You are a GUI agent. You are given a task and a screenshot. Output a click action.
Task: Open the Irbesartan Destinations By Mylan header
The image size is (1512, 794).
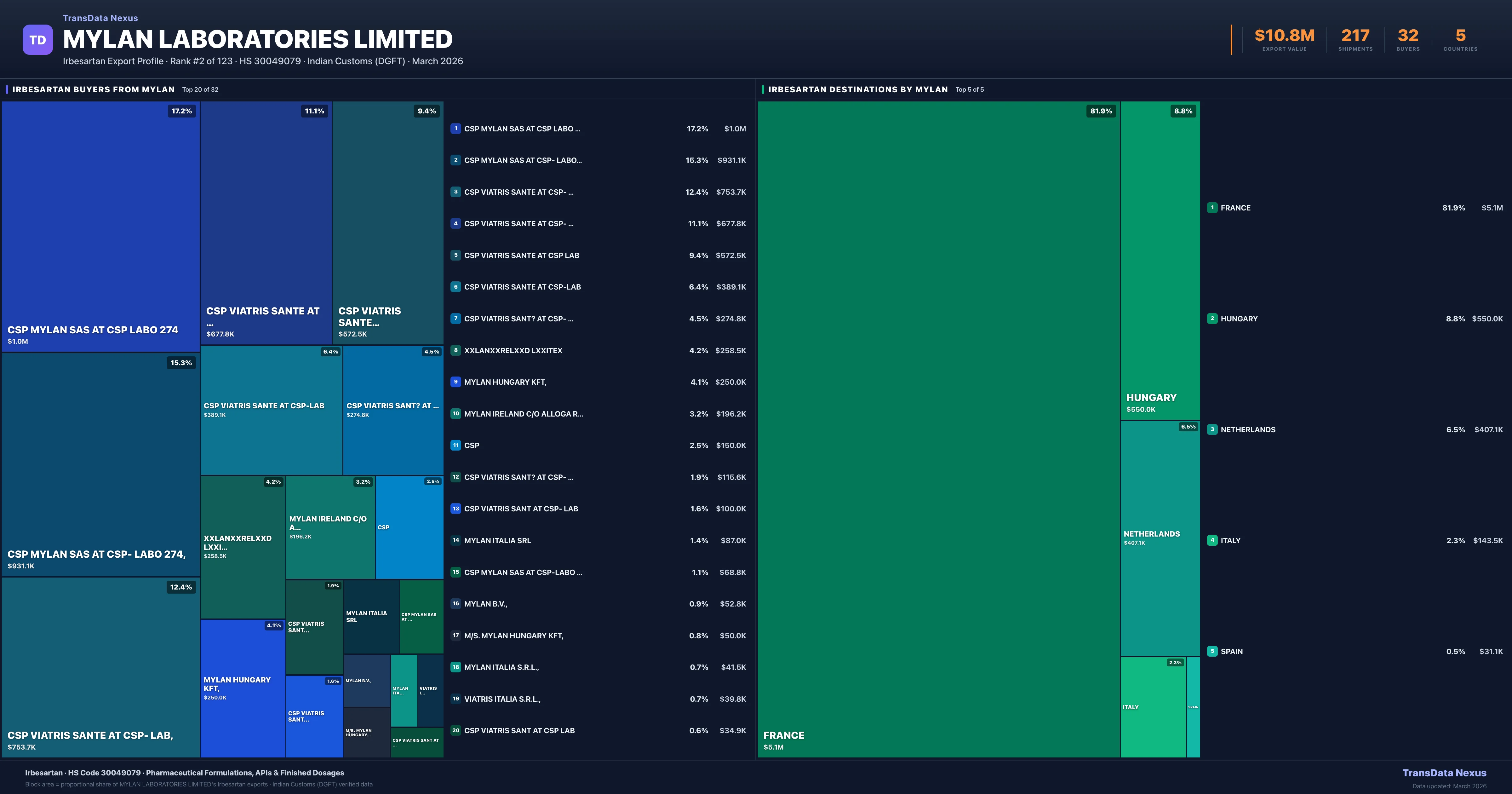click(x=857, y=89)
